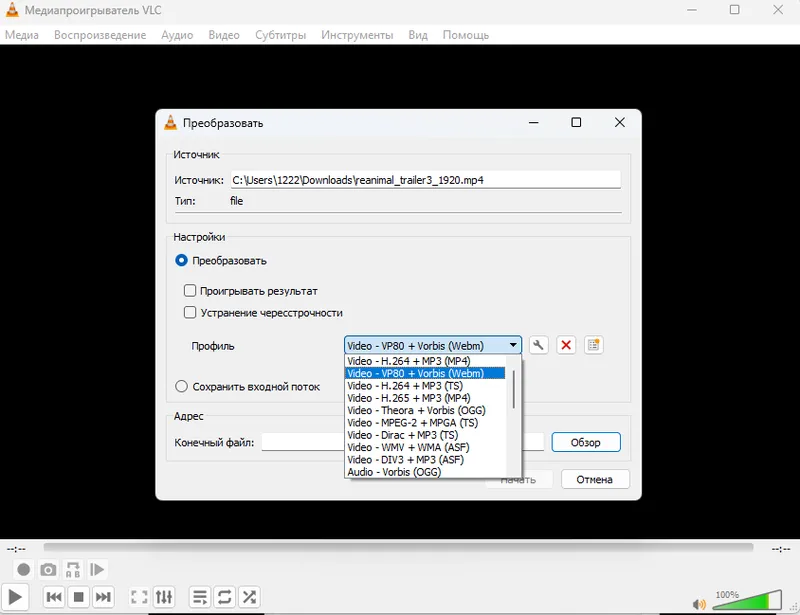
Task: Set A-B loop points
Action: pyautogui.click(x=73, y=570)
